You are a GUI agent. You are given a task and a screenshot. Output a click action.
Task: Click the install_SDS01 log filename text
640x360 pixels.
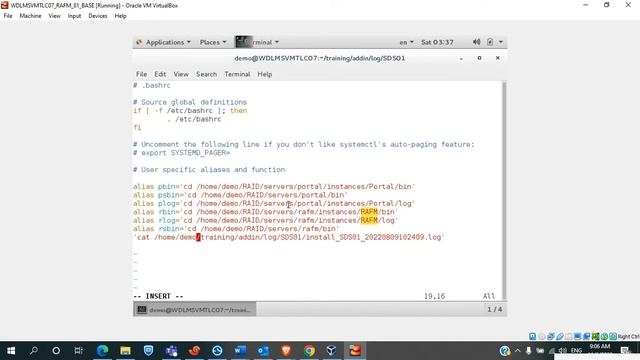(x=373, y=237)
